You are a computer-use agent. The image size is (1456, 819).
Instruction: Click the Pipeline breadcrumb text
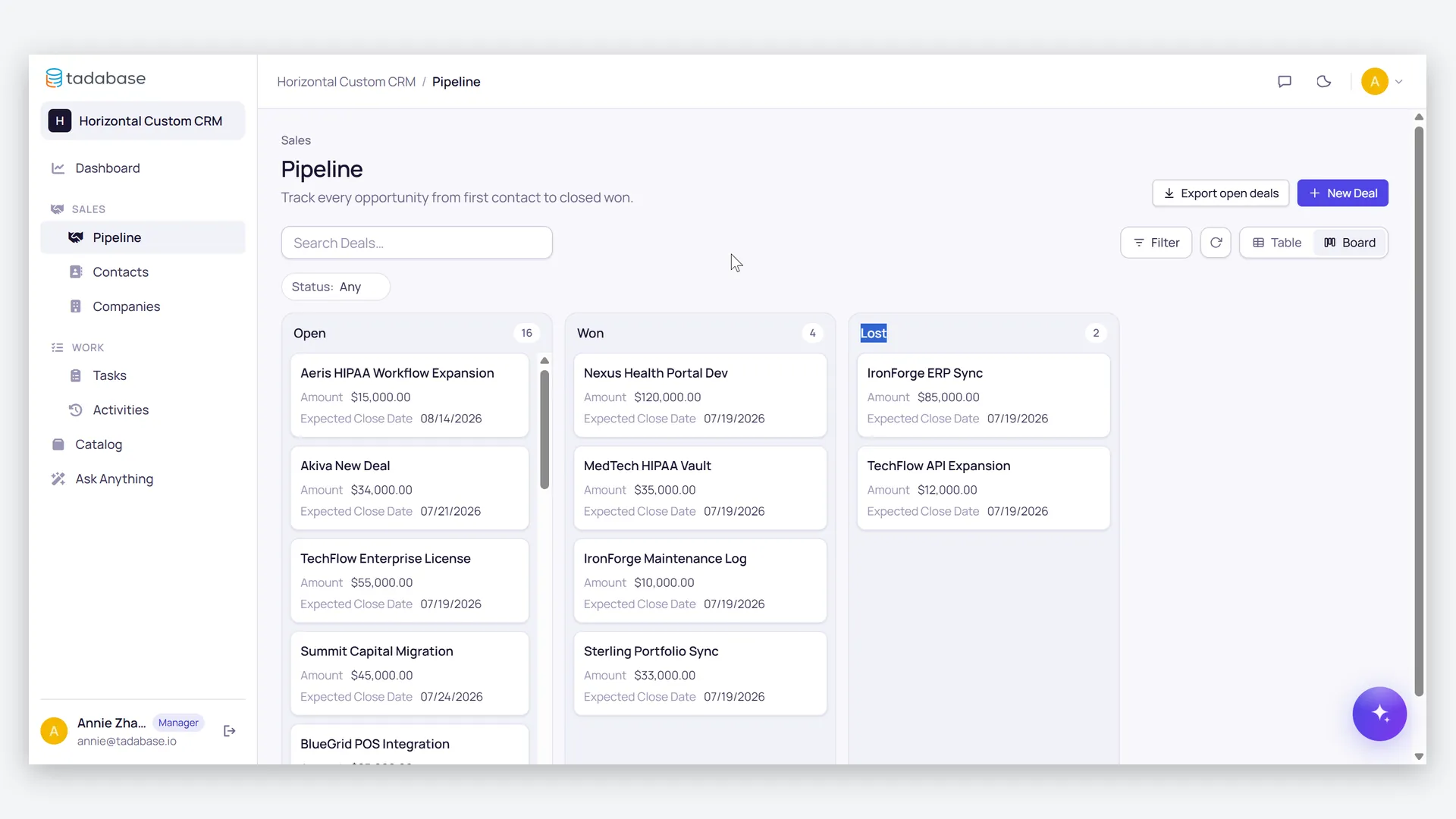(x=457, y=82)
